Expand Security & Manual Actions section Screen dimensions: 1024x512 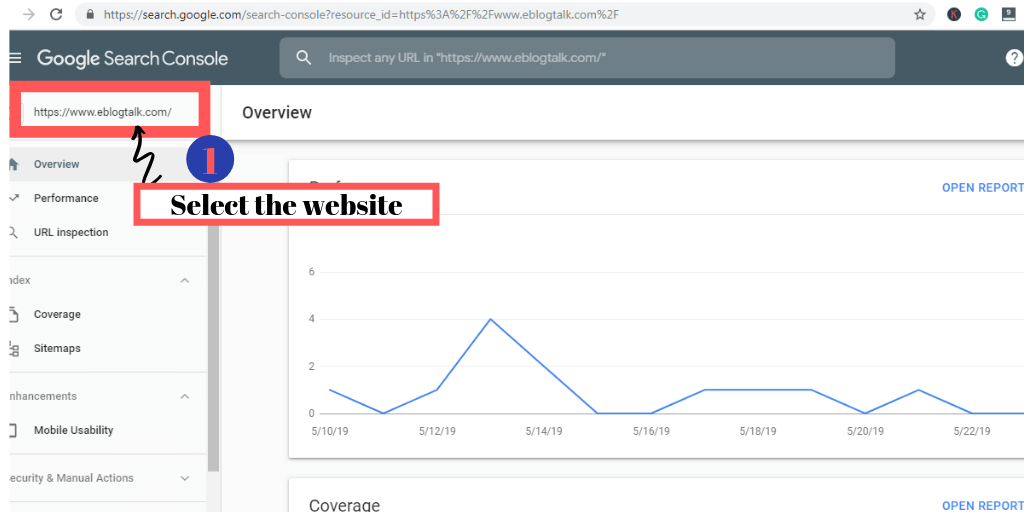[185, 478]
